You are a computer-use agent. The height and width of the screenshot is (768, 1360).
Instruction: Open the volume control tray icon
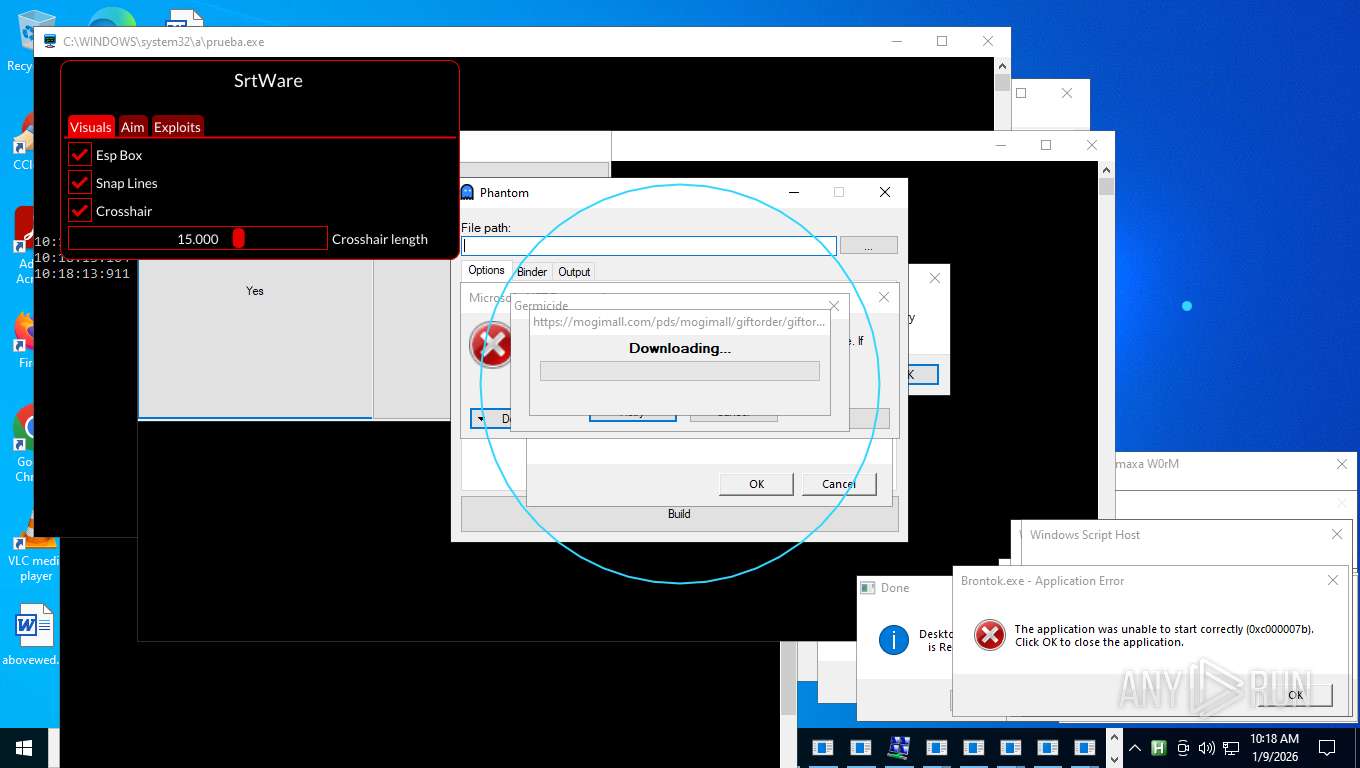tap(1206, 748)
